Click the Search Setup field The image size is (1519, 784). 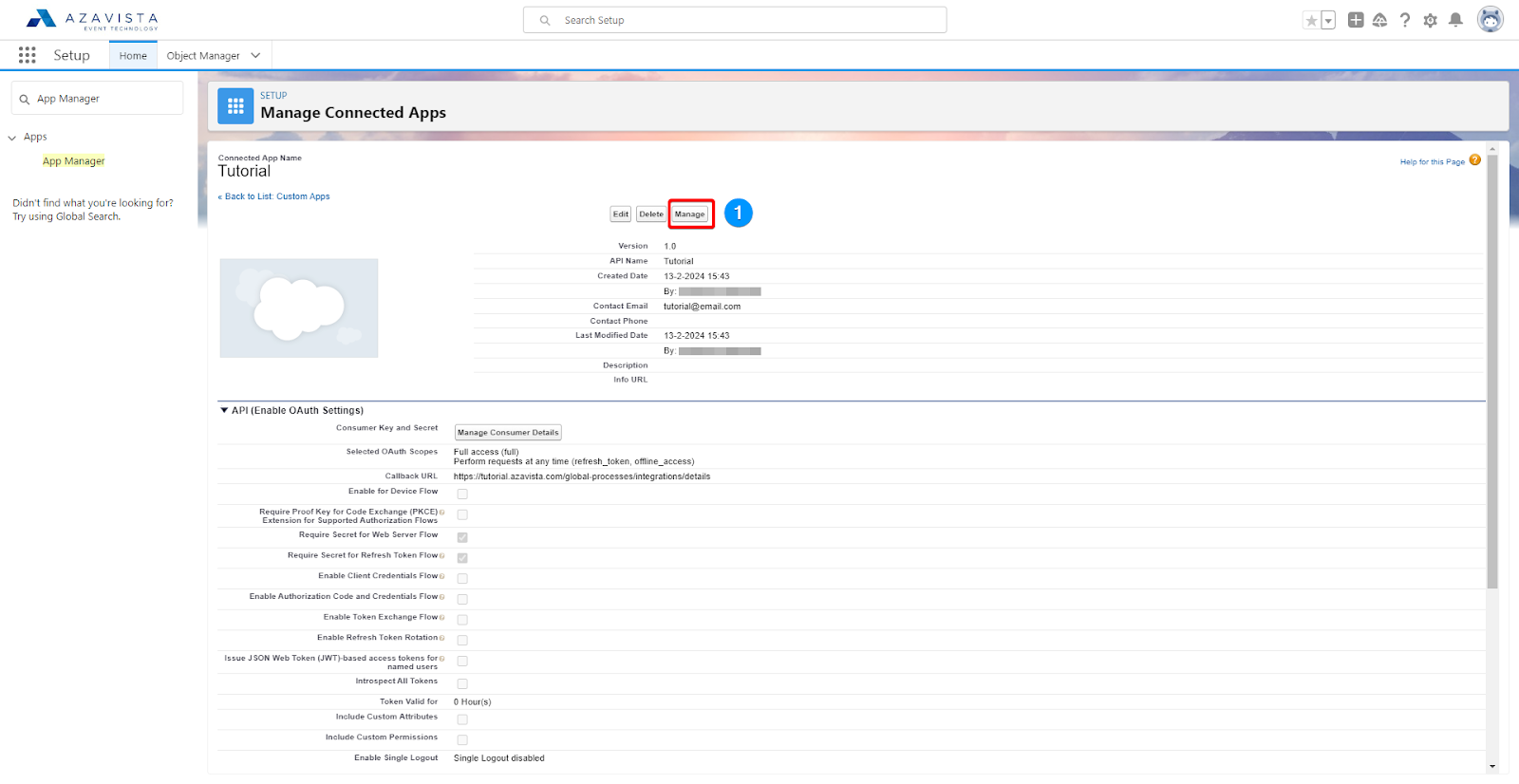coord(735,20)
